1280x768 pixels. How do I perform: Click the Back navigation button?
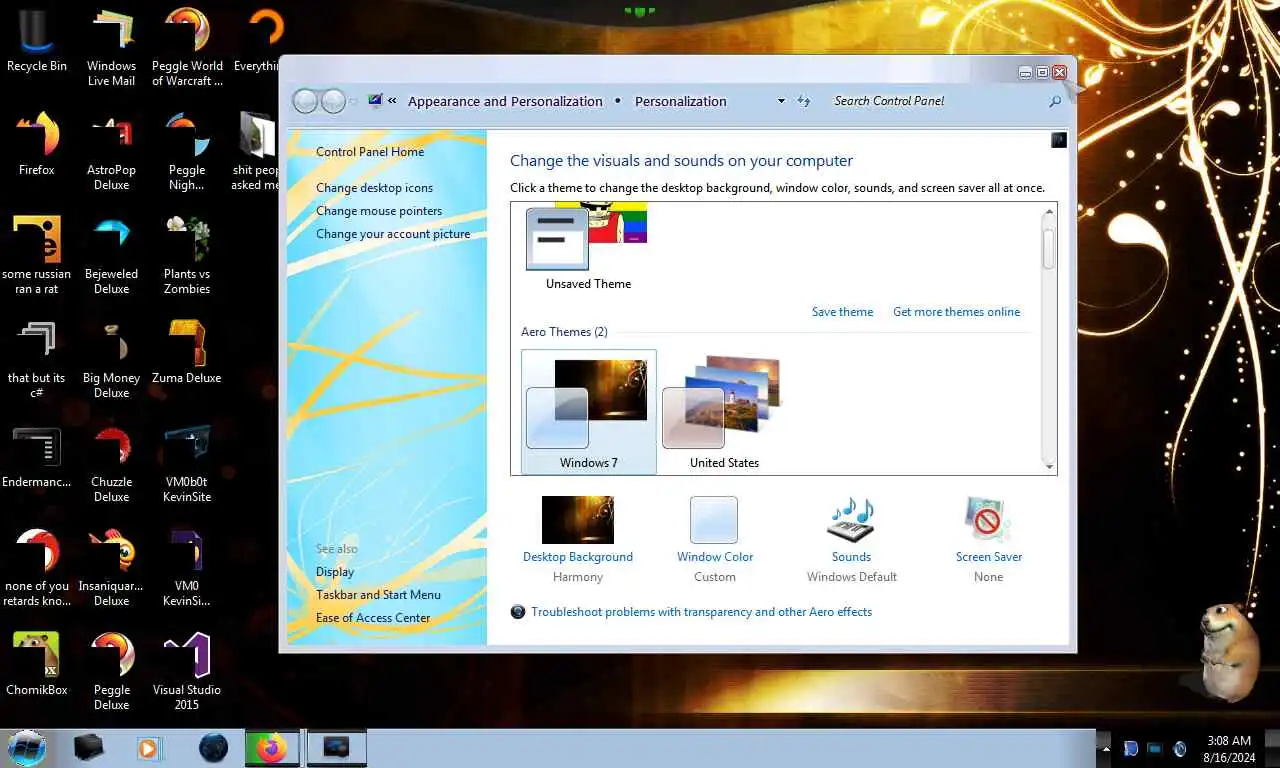click(x=305, y=101)
